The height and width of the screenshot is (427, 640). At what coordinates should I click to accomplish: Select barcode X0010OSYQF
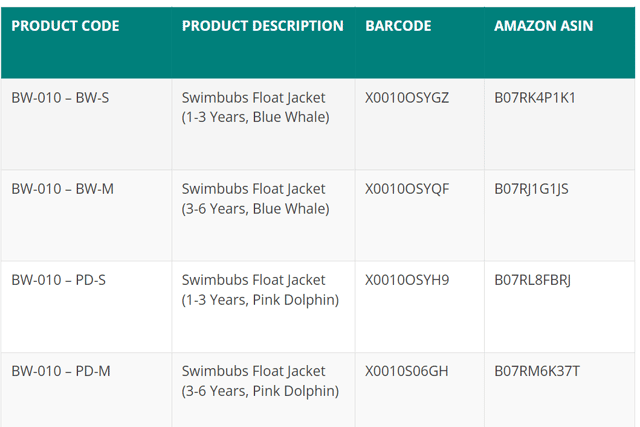pyautogui.click(x=407, y=189)
